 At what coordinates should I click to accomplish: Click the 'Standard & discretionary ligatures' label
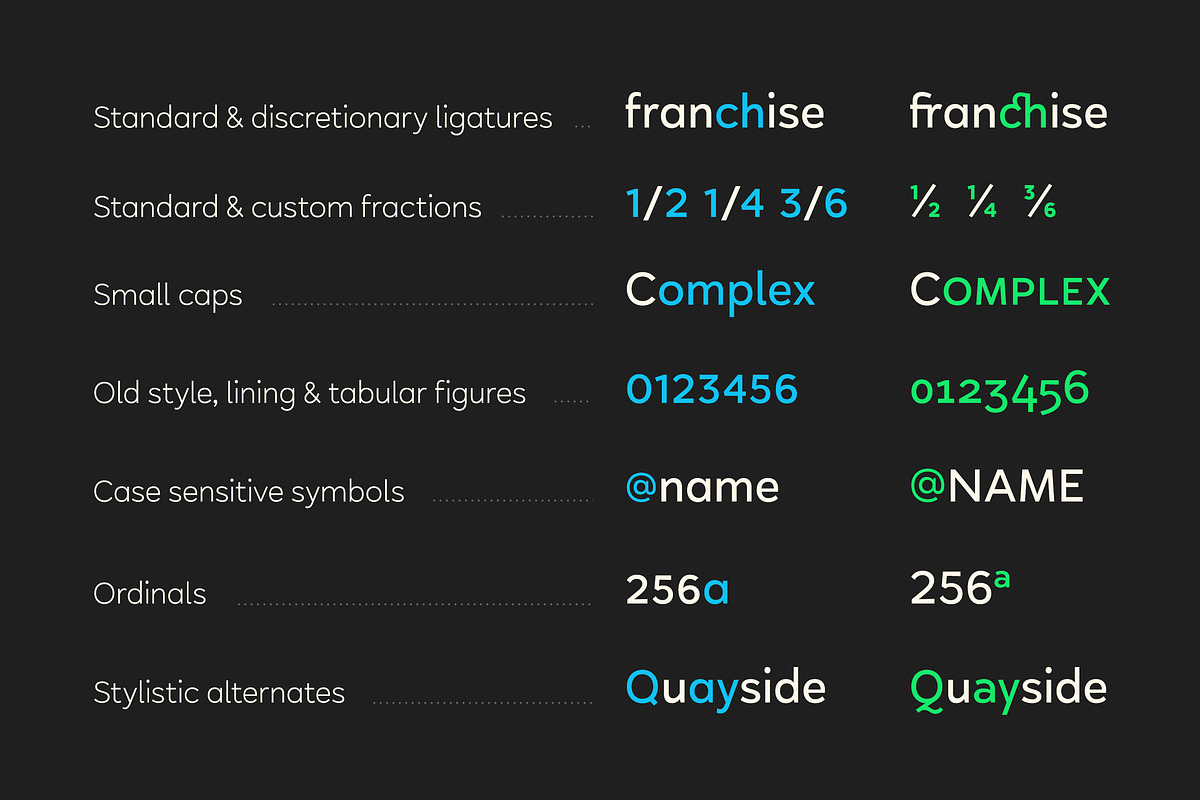(322, 118)
